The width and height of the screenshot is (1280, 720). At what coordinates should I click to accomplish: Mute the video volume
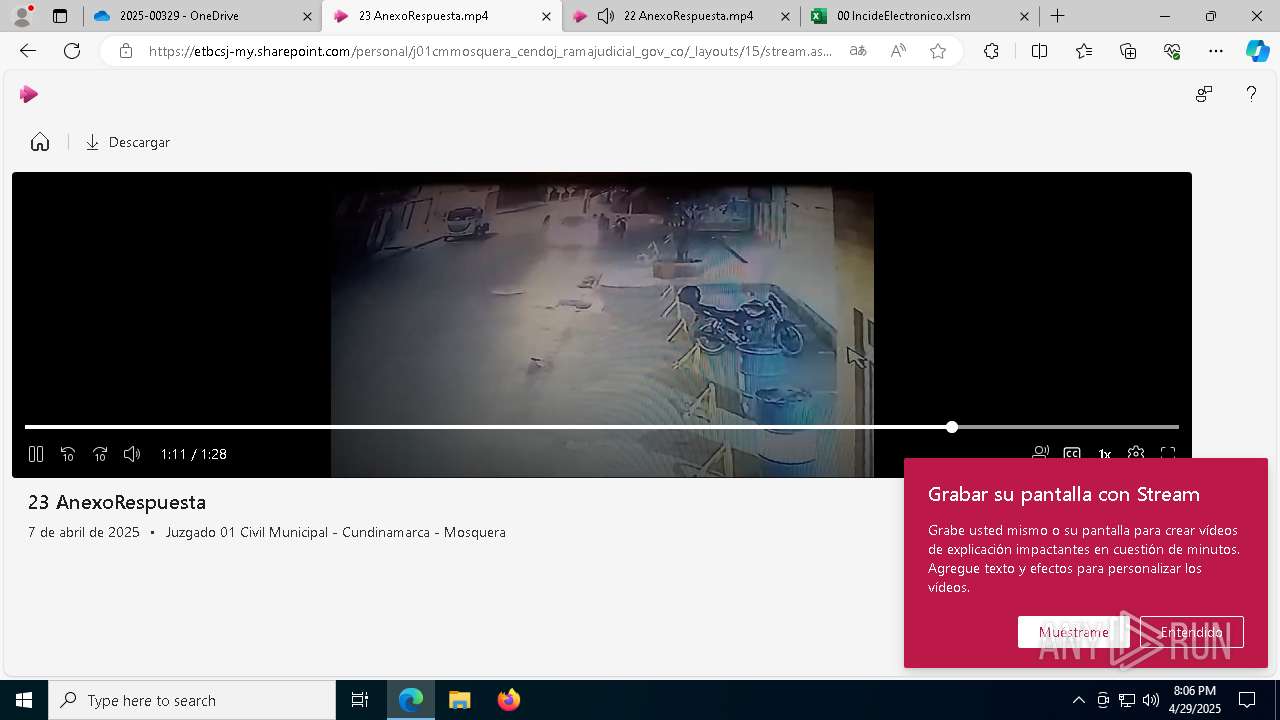(x=132, y=454)
